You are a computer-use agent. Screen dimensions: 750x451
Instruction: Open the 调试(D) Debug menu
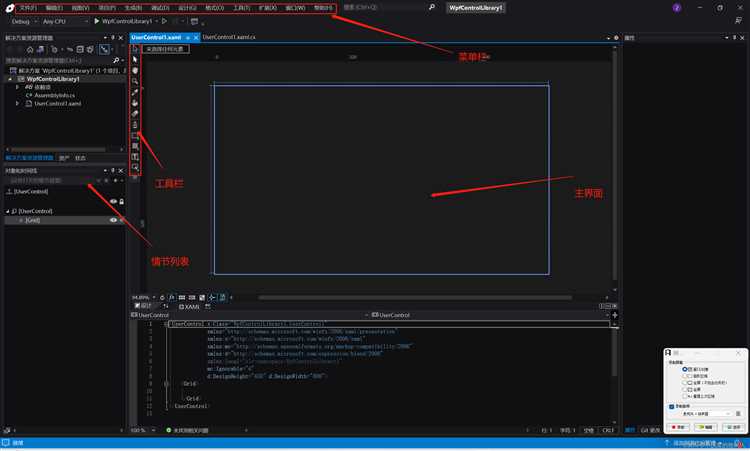coord(160,8)
